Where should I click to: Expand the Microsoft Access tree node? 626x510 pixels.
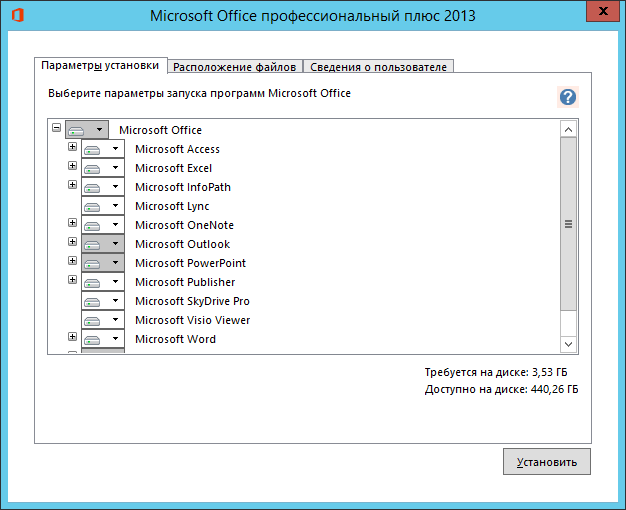click(x=72, y=147)
